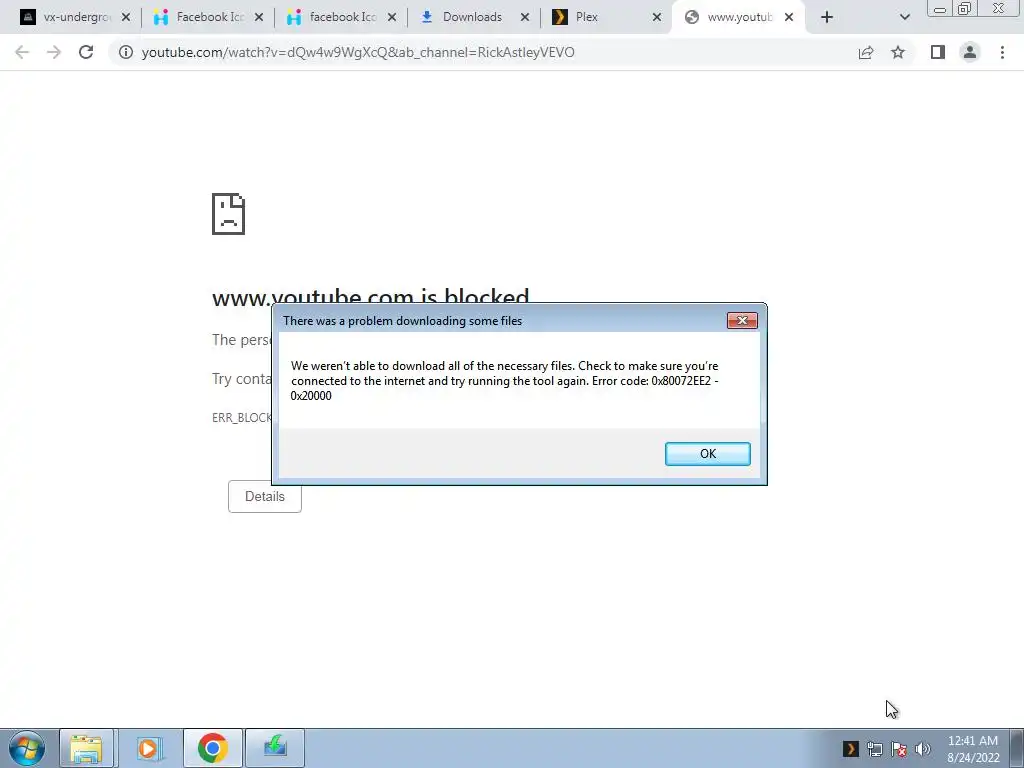View site information icon in address bar
Screen dimensions: 1024x768
(x=125, y=52)
